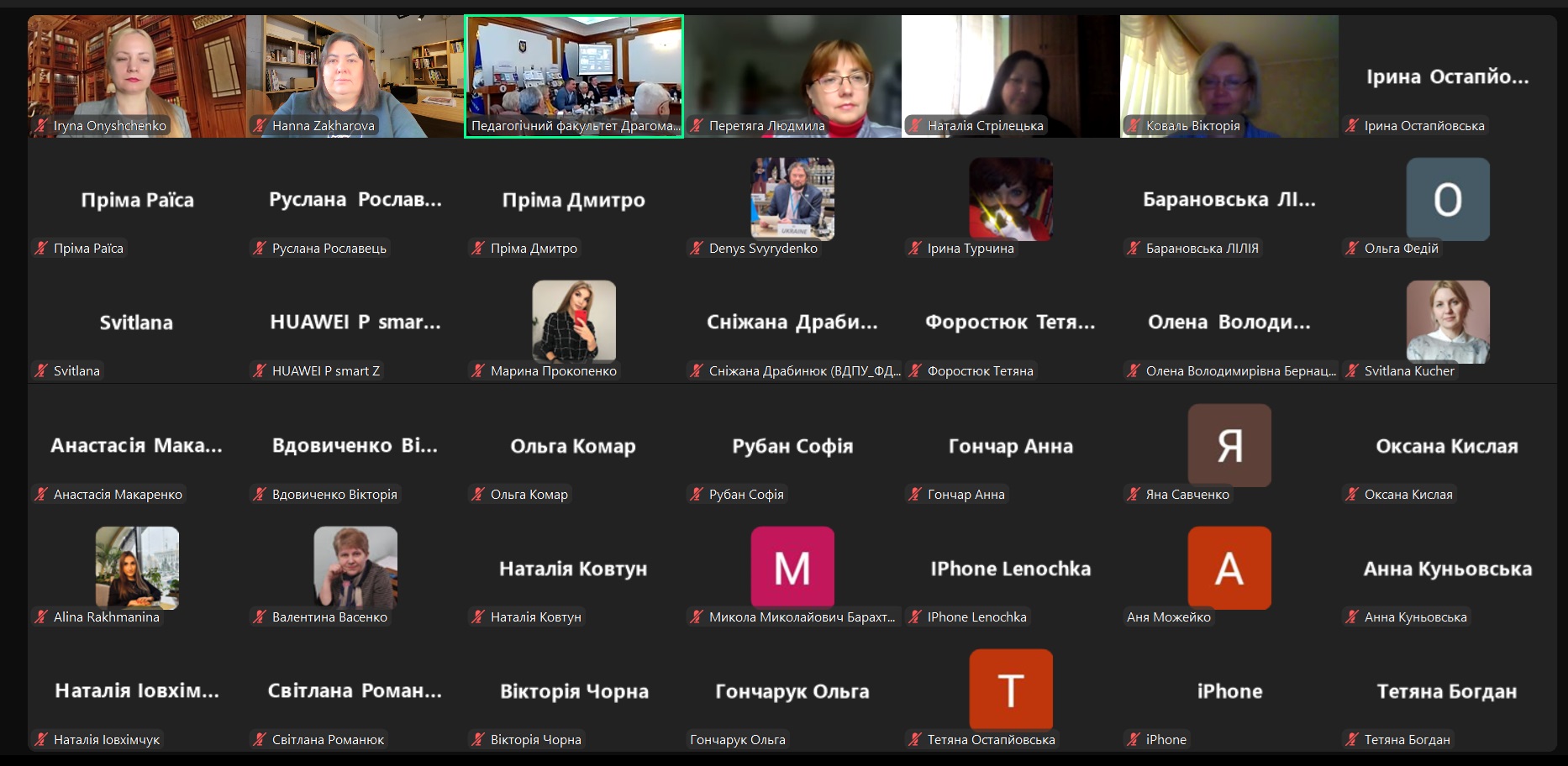Select the pink "M" avatar tile
1568x766 pixels.
point(792,568)
